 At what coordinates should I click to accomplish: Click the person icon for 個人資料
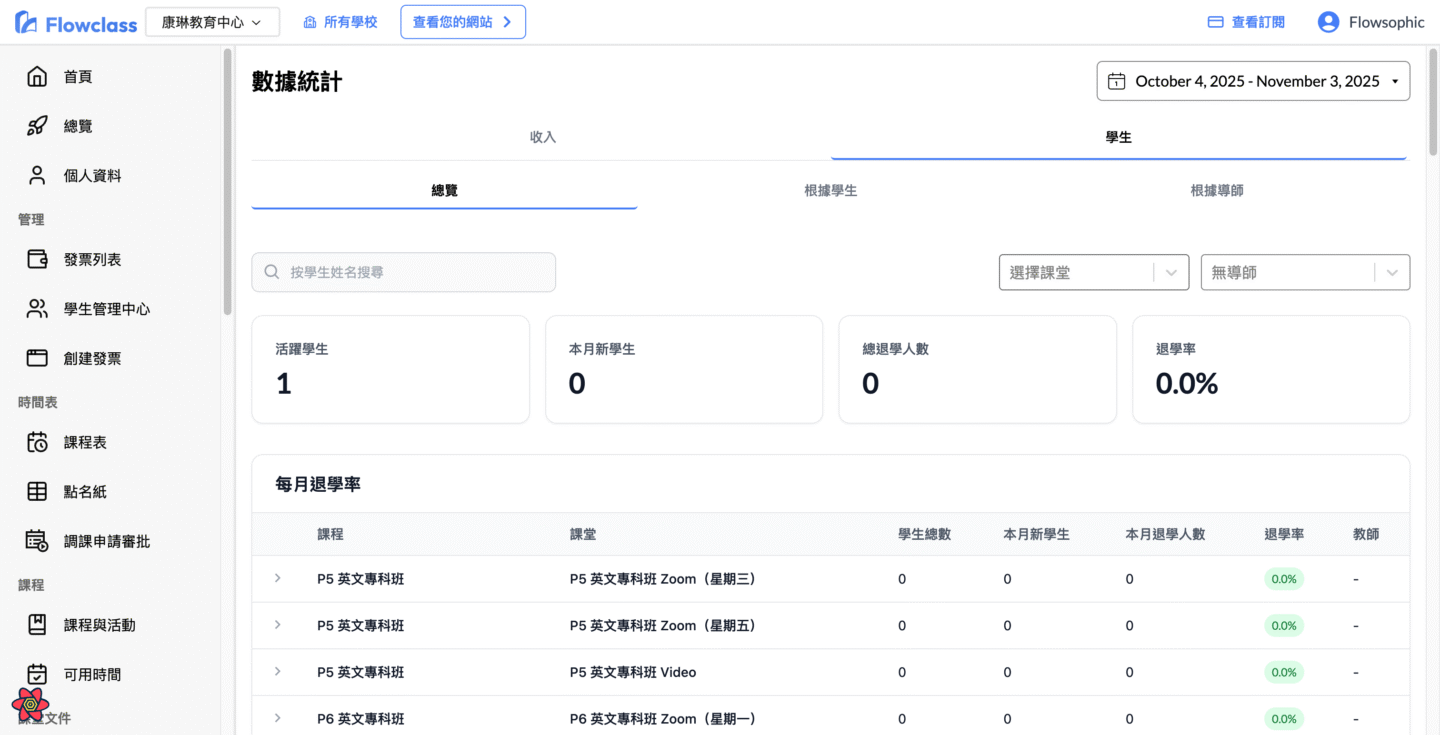[37, 176]
